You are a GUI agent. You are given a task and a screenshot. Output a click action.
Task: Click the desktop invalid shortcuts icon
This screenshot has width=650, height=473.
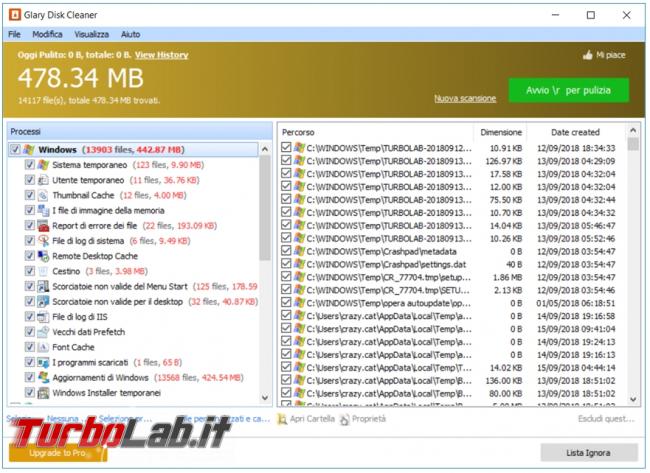click(43, 302)
